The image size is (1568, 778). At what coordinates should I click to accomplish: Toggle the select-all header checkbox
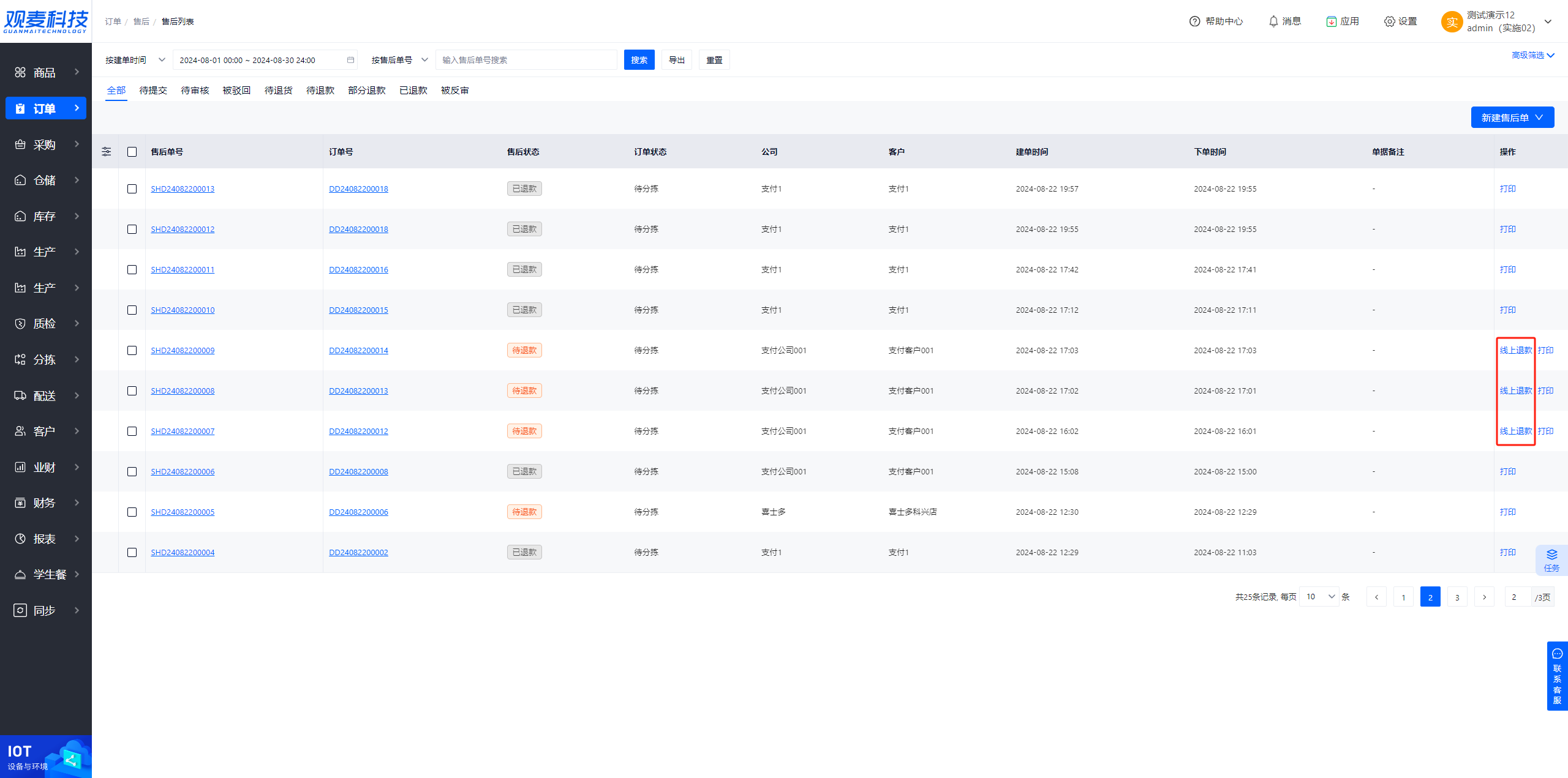(132, 152)
